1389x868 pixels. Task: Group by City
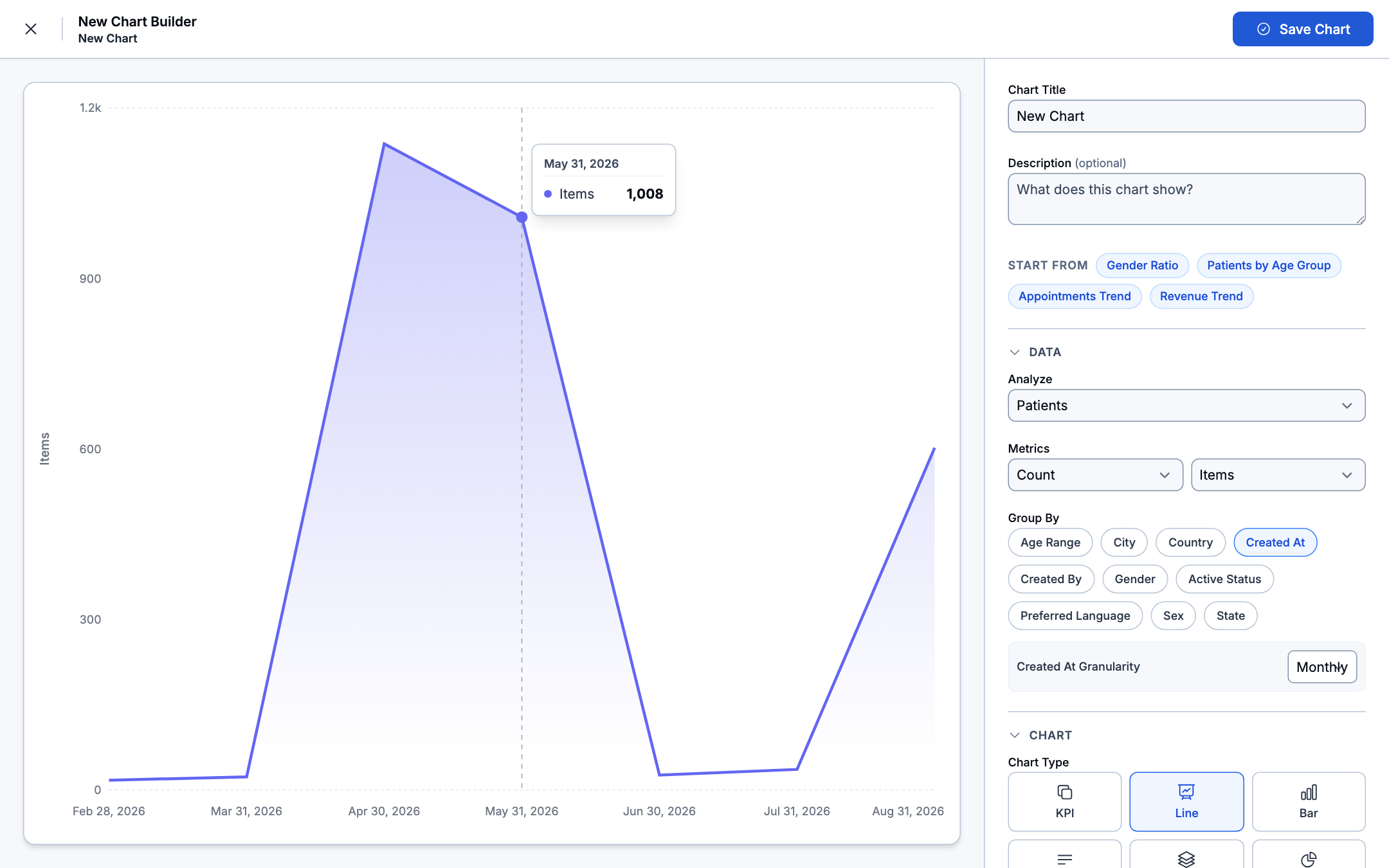point(1124,543)
